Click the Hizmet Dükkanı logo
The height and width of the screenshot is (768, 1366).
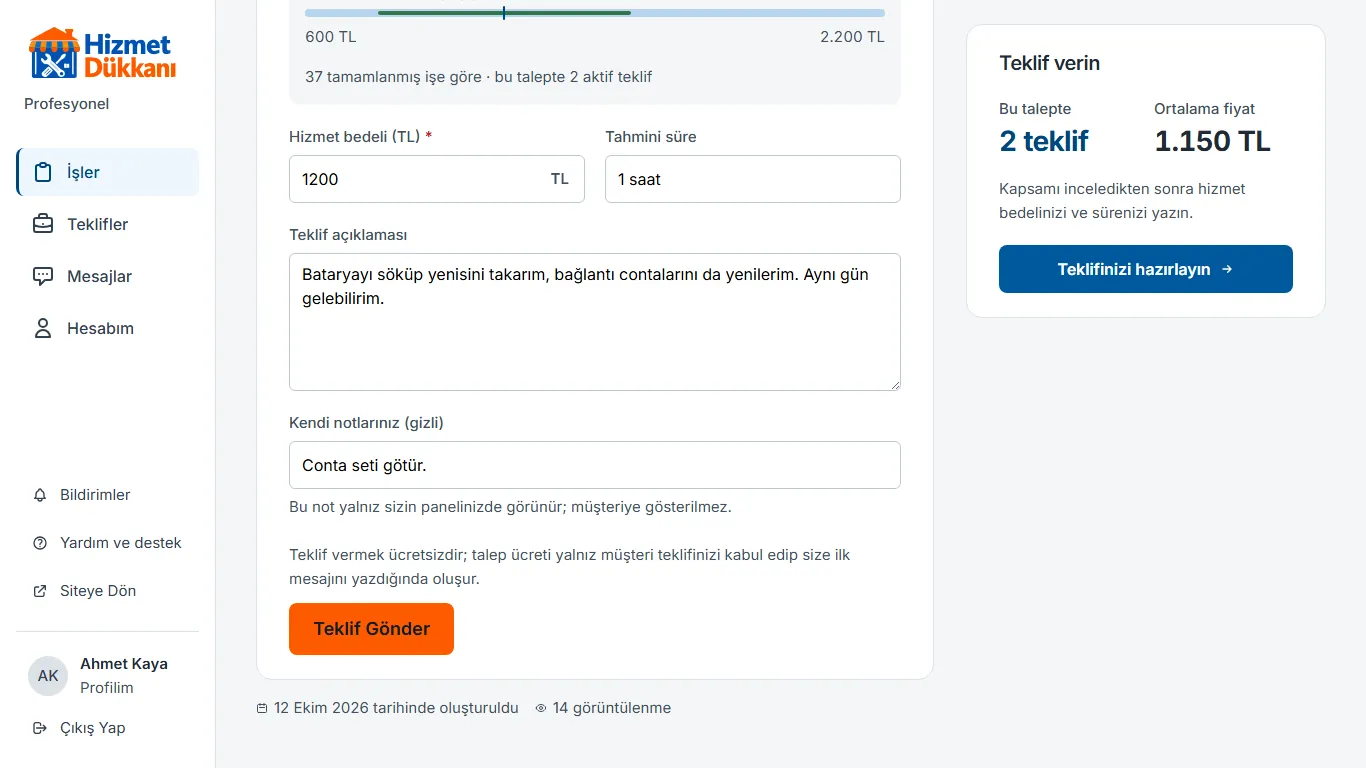102,54
